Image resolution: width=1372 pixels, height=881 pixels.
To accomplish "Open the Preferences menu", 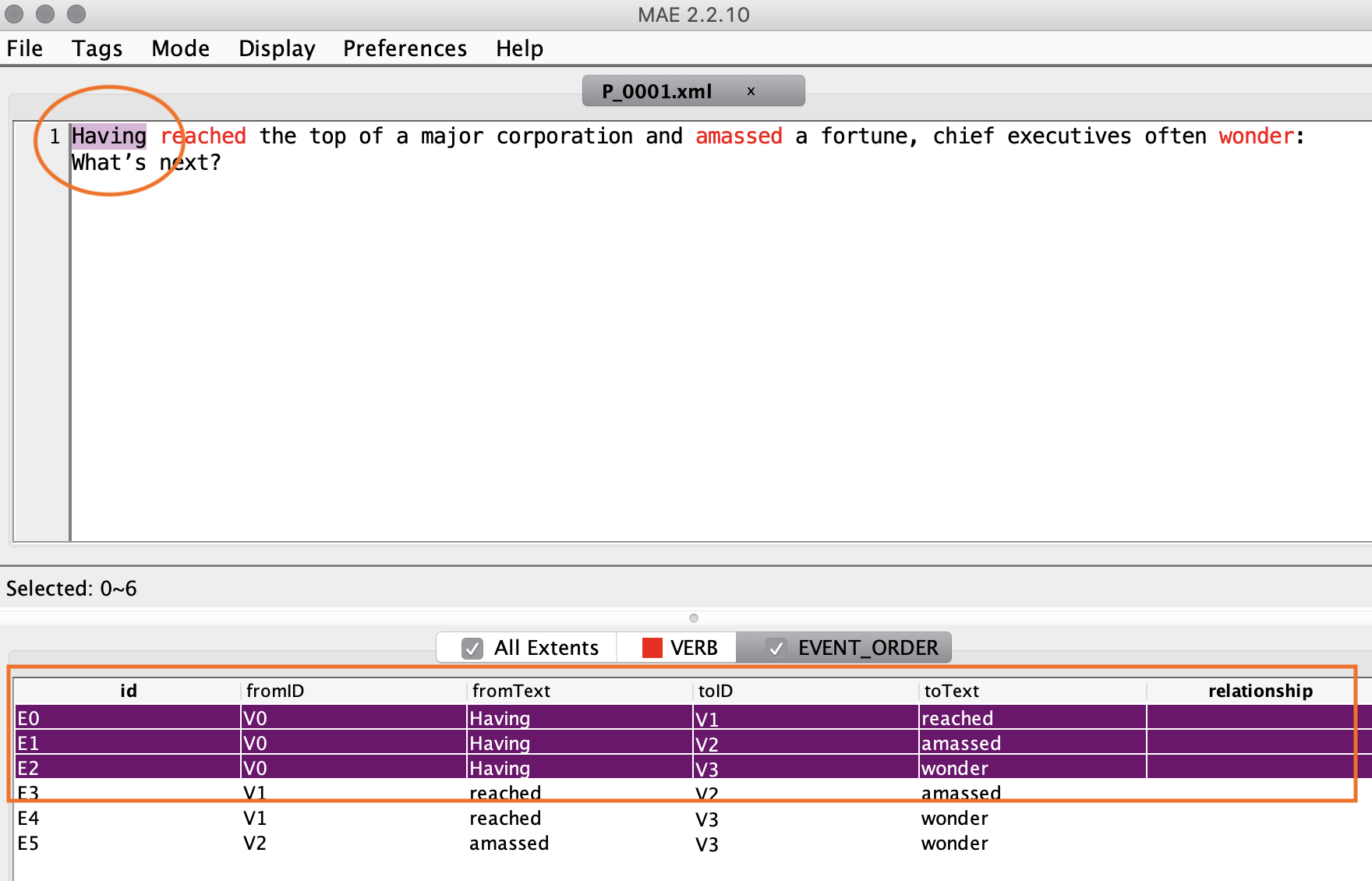I will tap(405, 48).
